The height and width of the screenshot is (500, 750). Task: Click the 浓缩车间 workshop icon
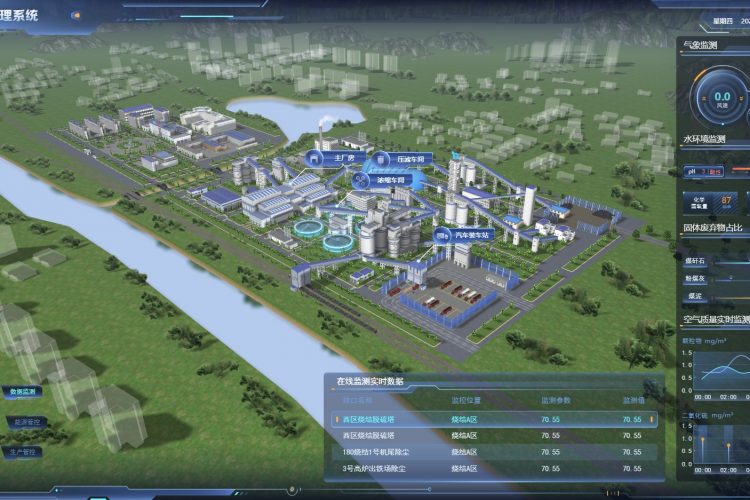coord(359,181)
